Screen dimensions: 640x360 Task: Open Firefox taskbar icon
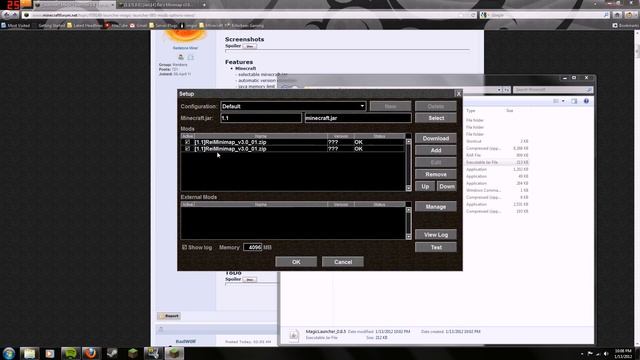tap(91, 353)
